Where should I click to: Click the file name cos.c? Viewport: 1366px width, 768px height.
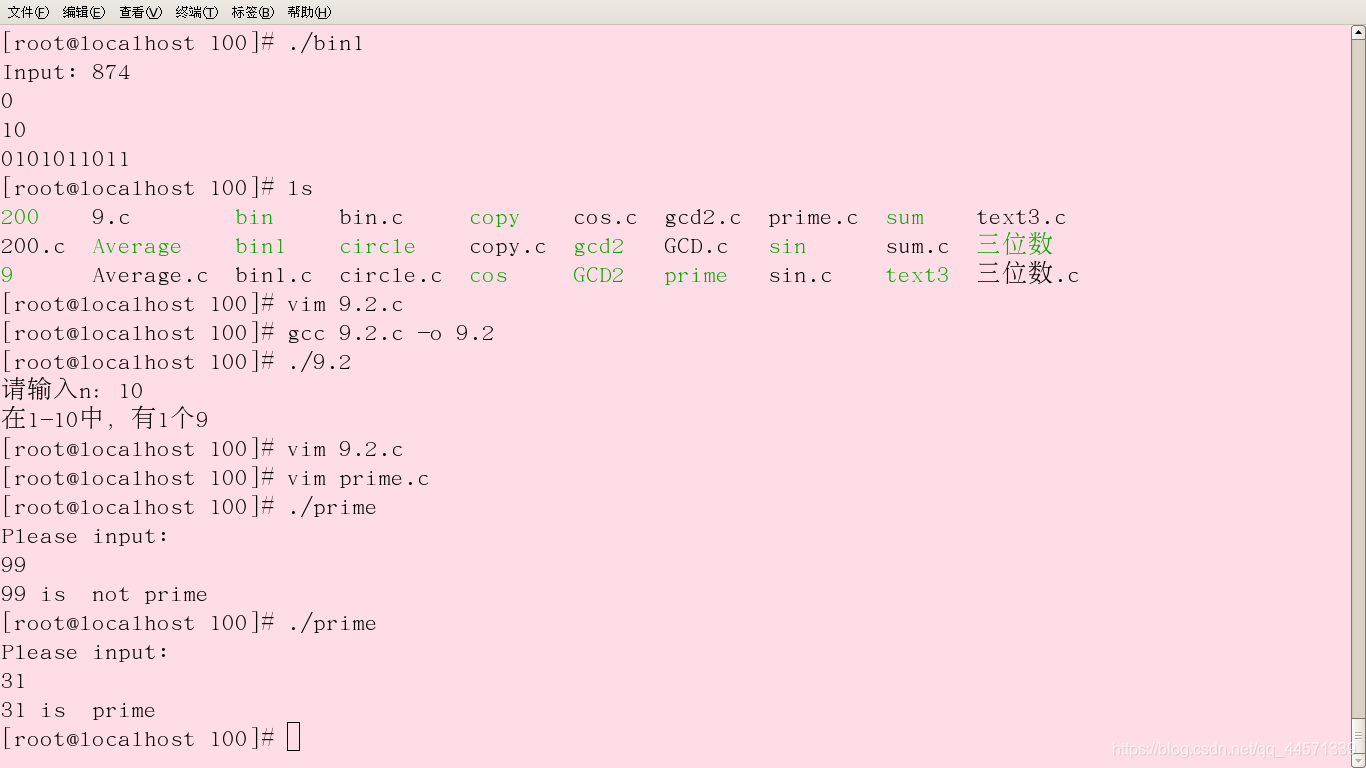[x=605, y=218]
